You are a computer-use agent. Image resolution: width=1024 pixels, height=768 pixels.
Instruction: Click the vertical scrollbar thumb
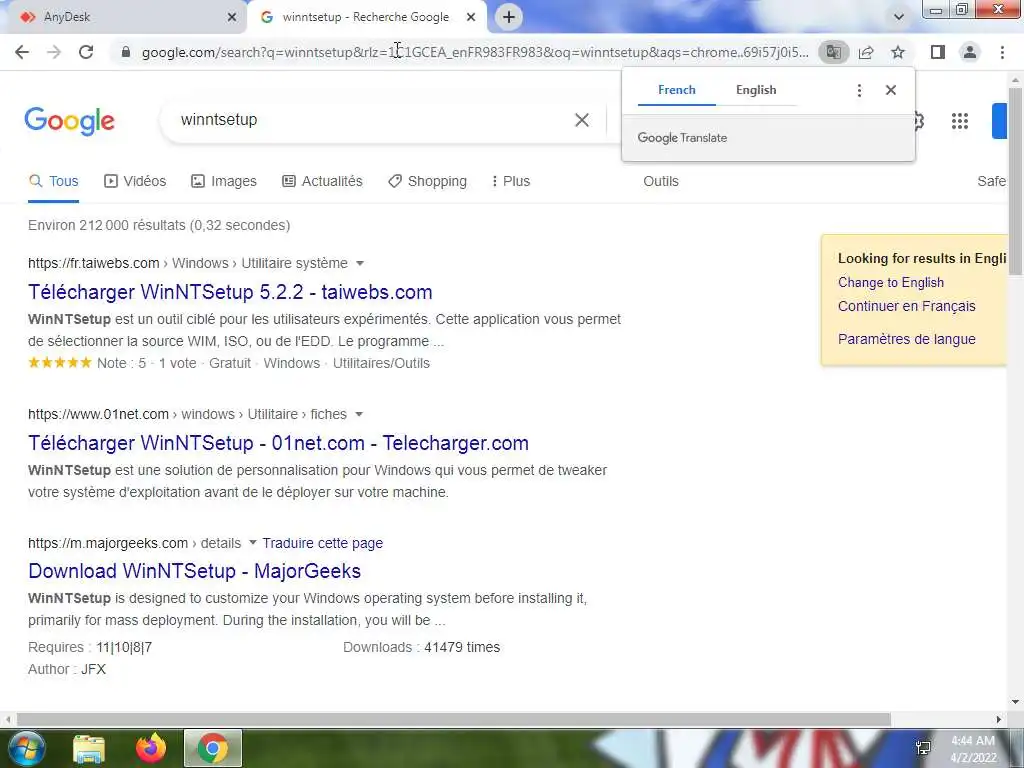click(x=1016, y=180)
